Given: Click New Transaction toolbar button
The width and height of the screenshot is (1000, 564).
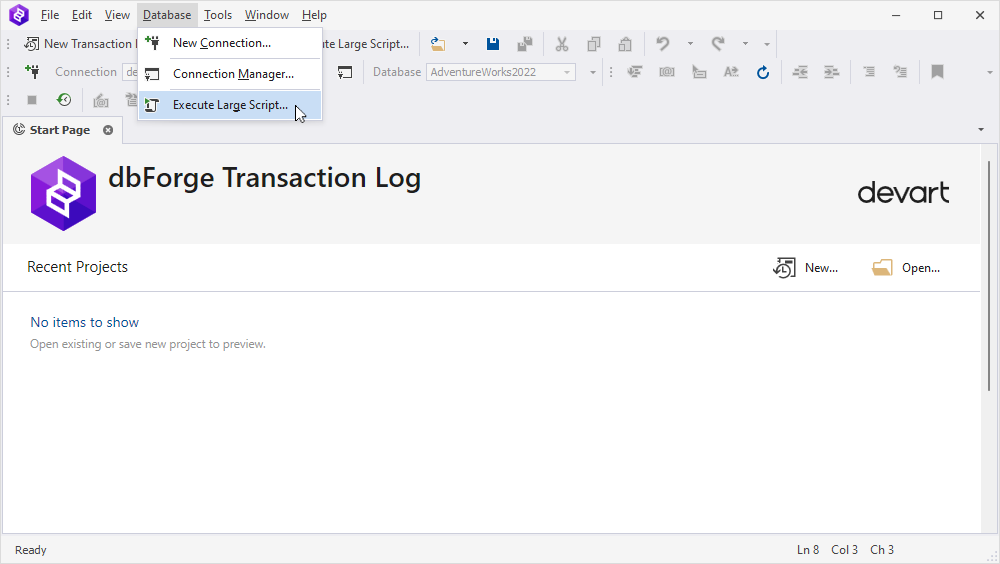Looking at the screenshot, I should [x=80, y=44].
